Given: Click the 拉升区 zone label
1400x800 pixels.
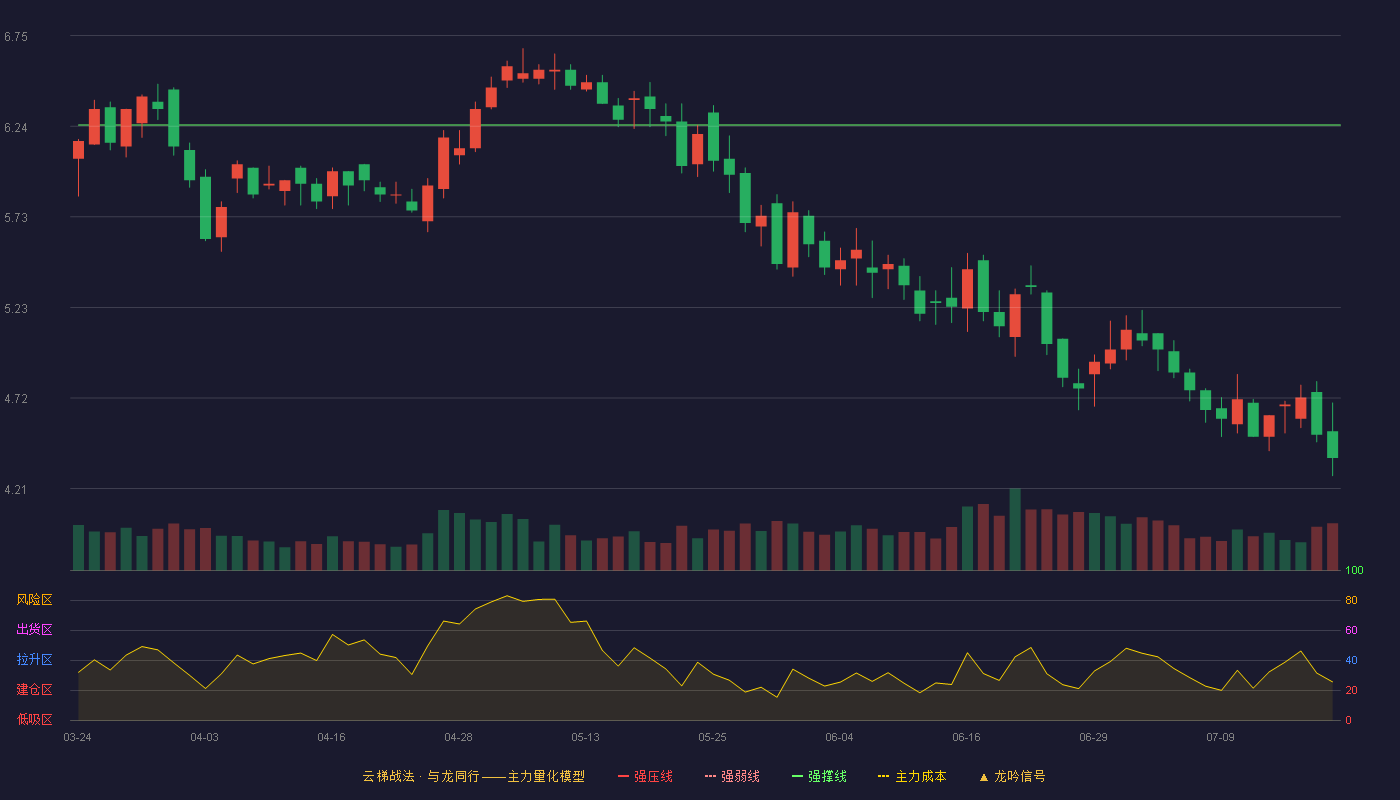Looking at the screenshot, I should pyautogui.click(x=34, y=660).
